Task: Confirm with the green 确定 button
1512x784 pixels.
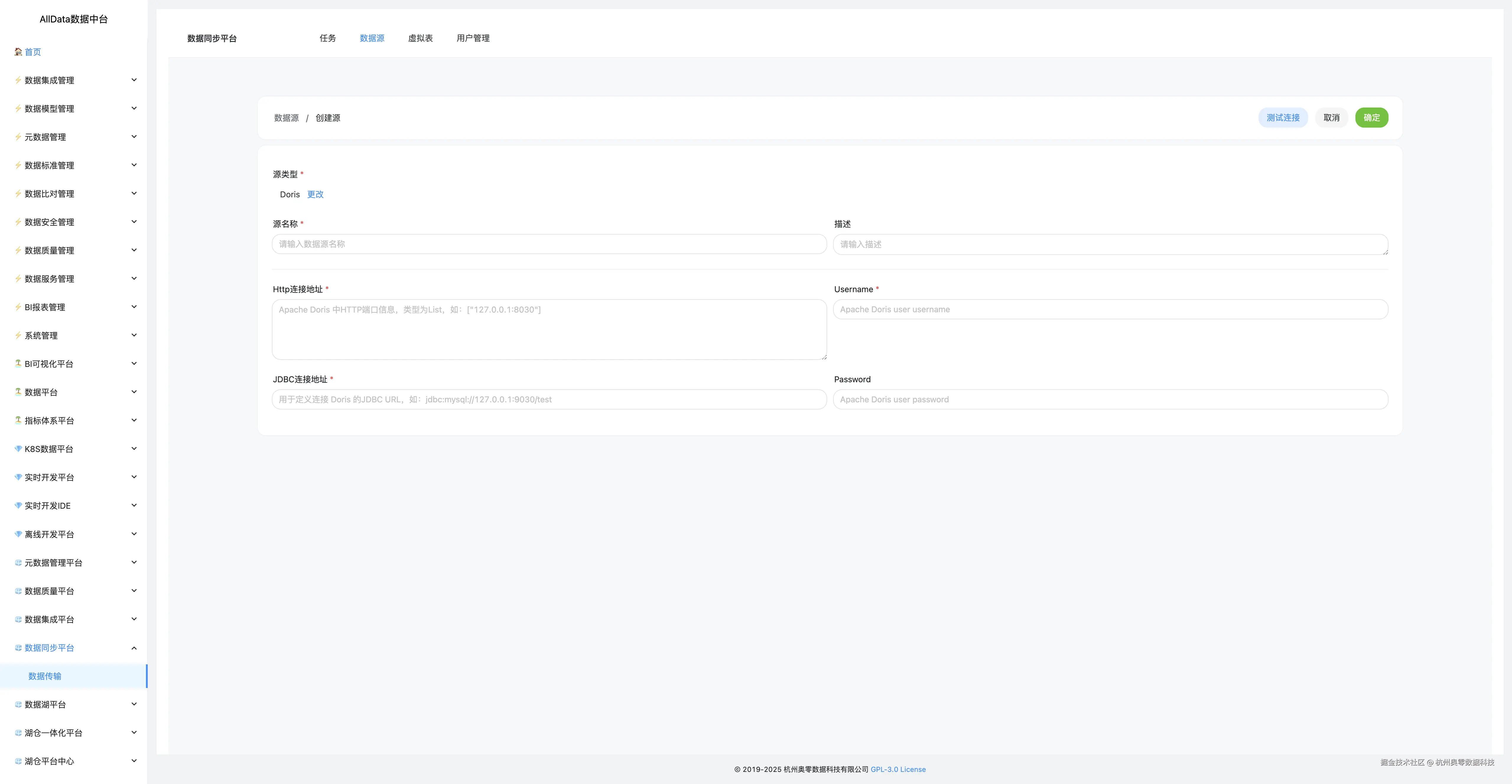Action: click(1371, 118)
